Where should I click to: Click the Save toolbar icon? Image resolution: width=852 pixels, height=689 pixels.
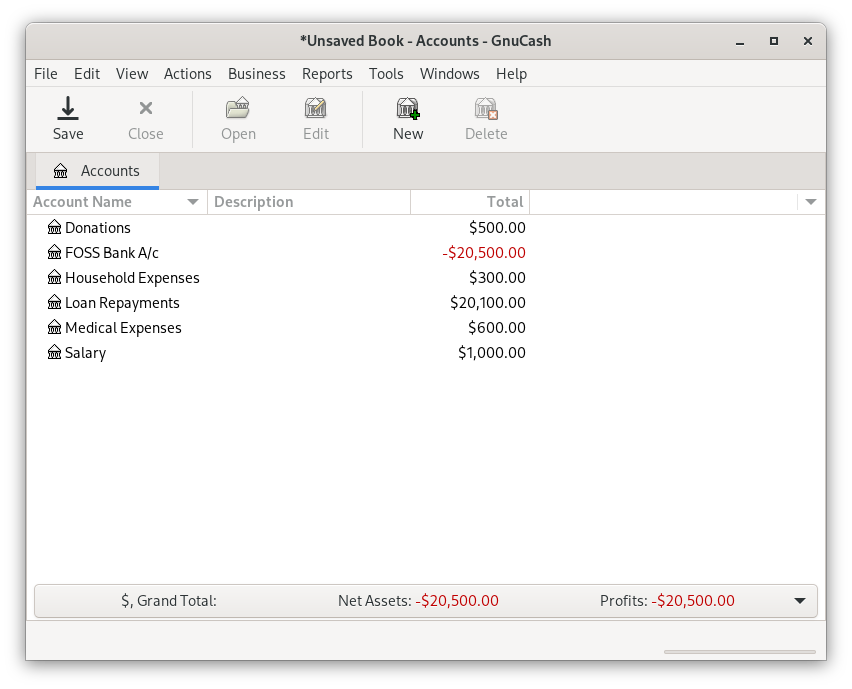67,118
